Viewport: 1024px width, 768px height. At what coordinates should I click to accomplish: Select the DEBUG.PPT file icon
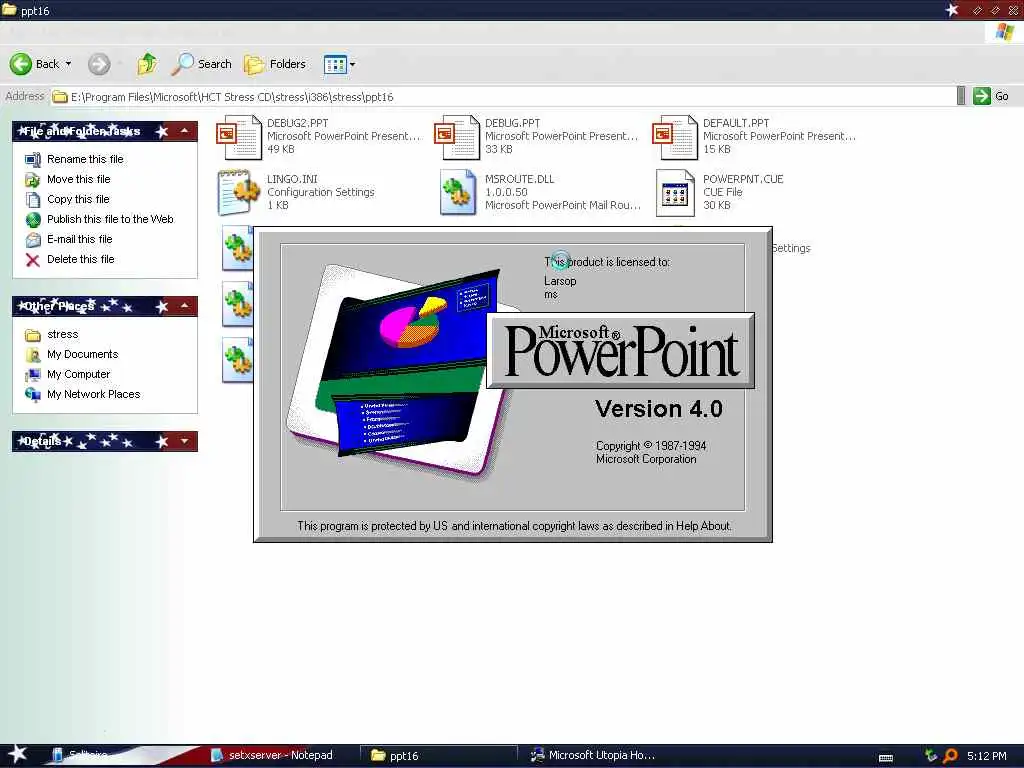[456, 136]
